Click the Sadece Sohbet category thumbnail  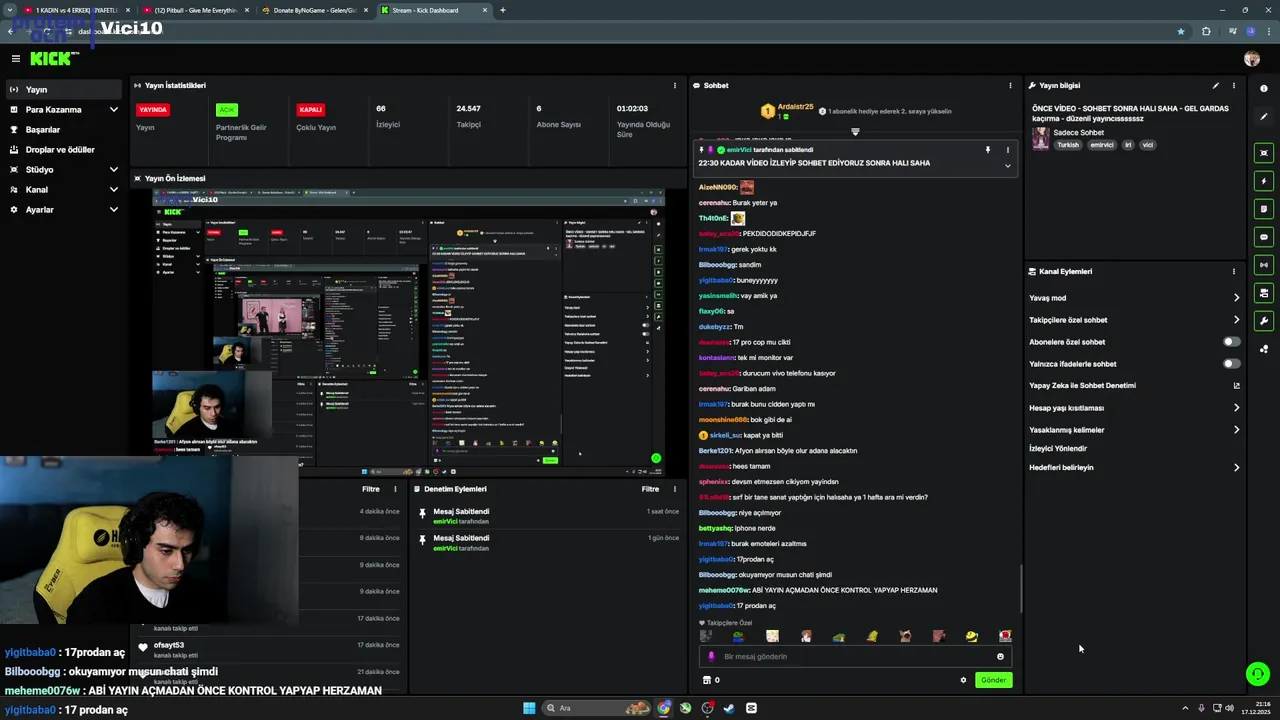click(x=1041, y=138)
